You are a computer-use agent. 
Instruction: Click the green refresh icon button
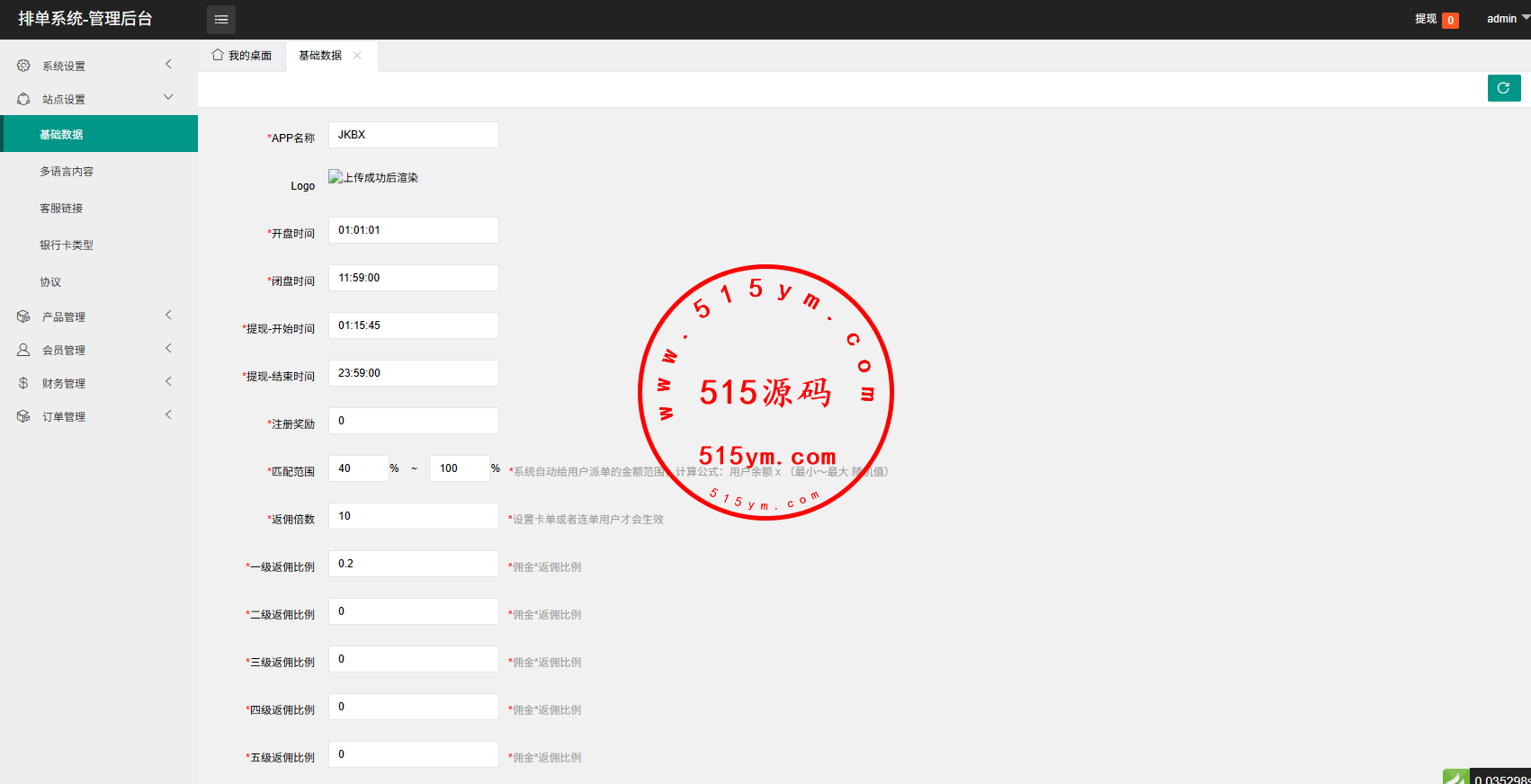[1503, 88]
